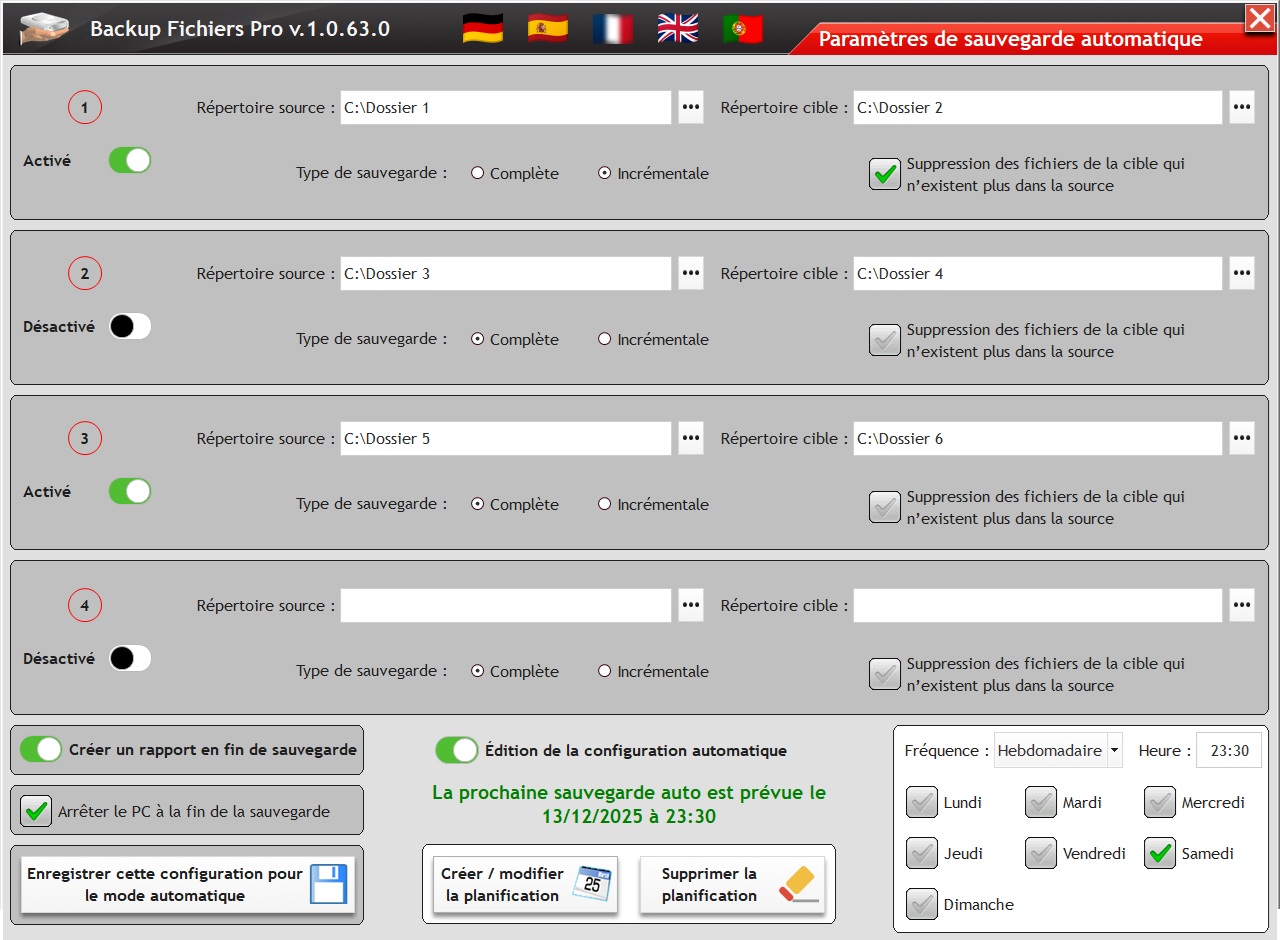Change language using the Portuguese flag
1280x940 pixels.
click(743, 26)
